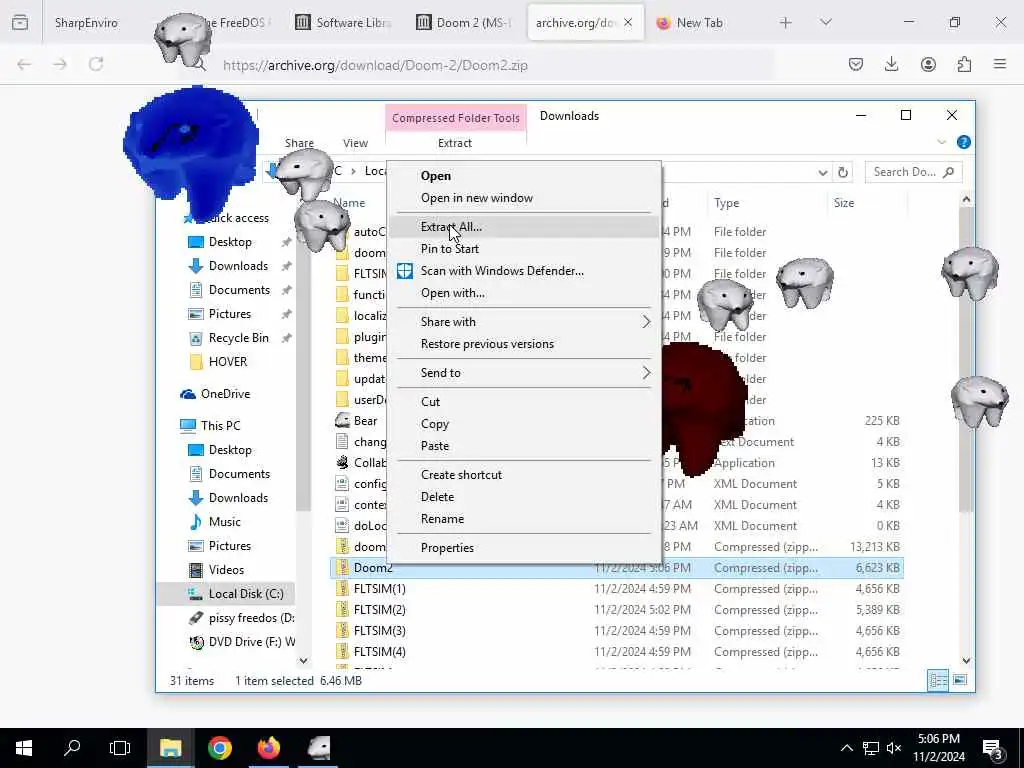Choose Open in new window
Viewport: 1024px width, 768px height.
pyautogui.click(x=522, y=198)
